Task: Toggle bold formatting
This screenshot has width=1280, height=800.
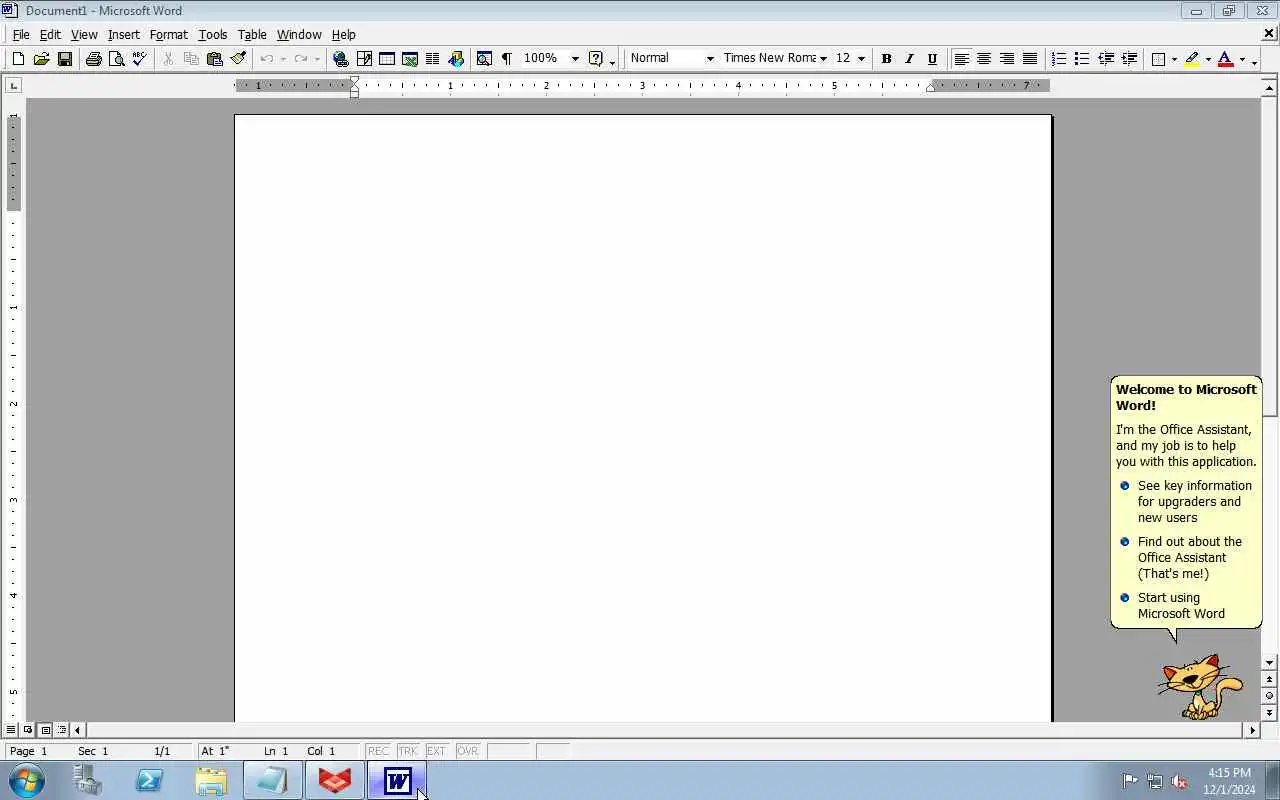Action: pyautogui.click(x=886, y=59)
